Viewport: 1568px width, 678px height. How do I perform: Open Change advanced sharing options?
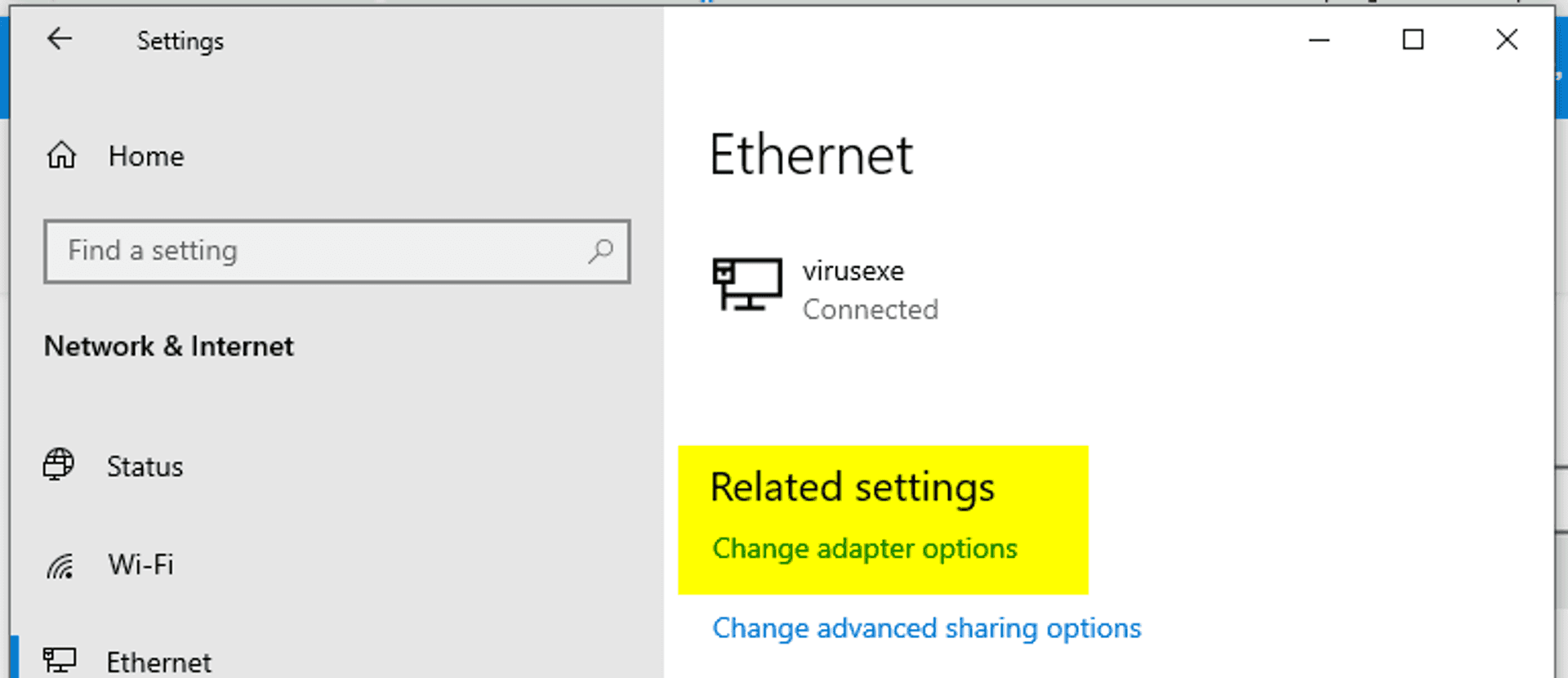pyautogui.click(x=926, y=628)
